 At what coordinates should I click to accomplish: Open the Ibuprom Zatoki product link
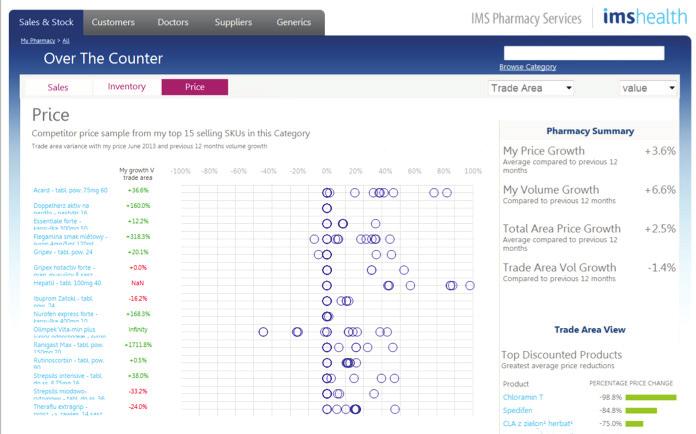tap(63, 302)
